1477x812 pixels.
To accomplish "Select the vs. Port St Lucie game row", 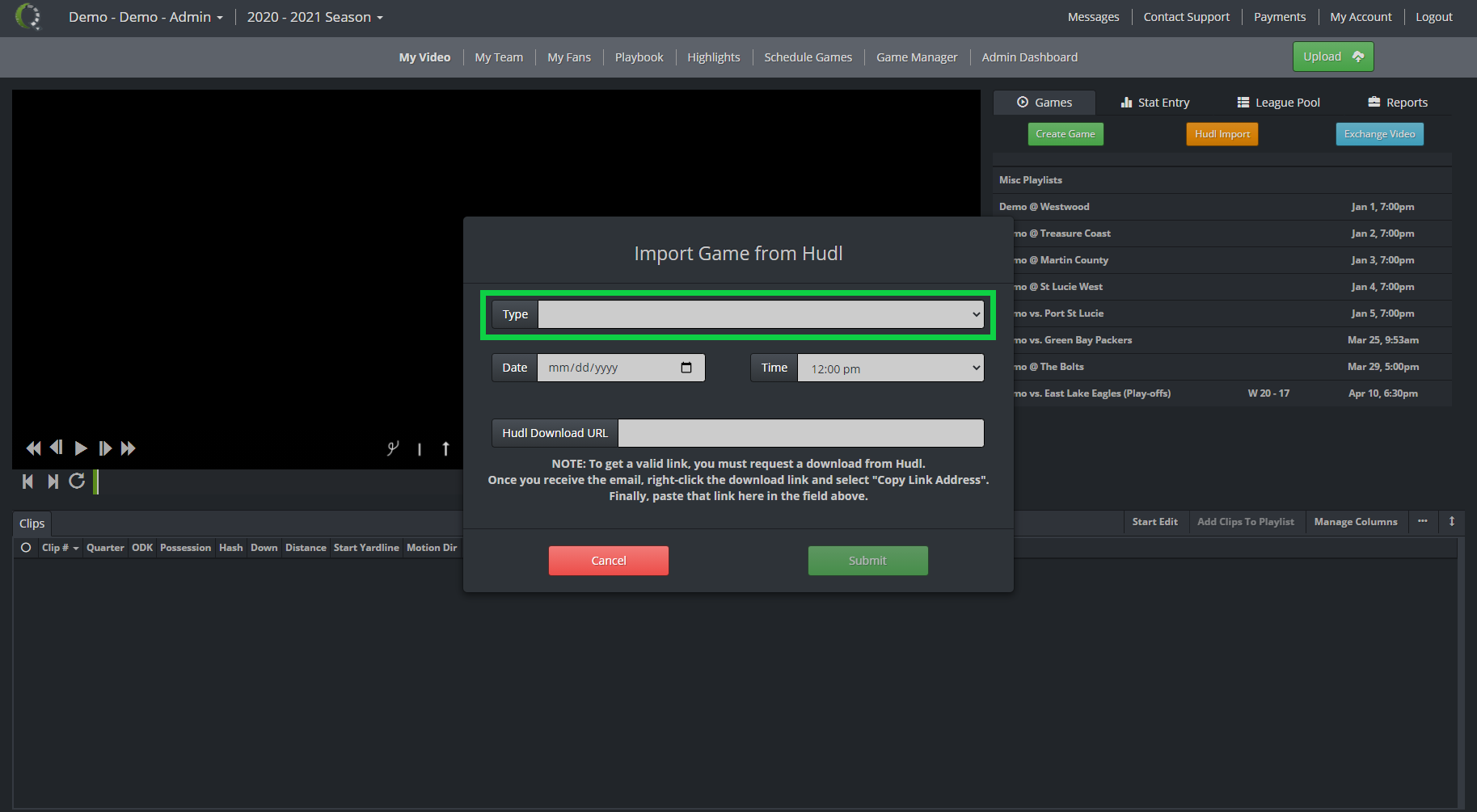I will click(1222, 313).
